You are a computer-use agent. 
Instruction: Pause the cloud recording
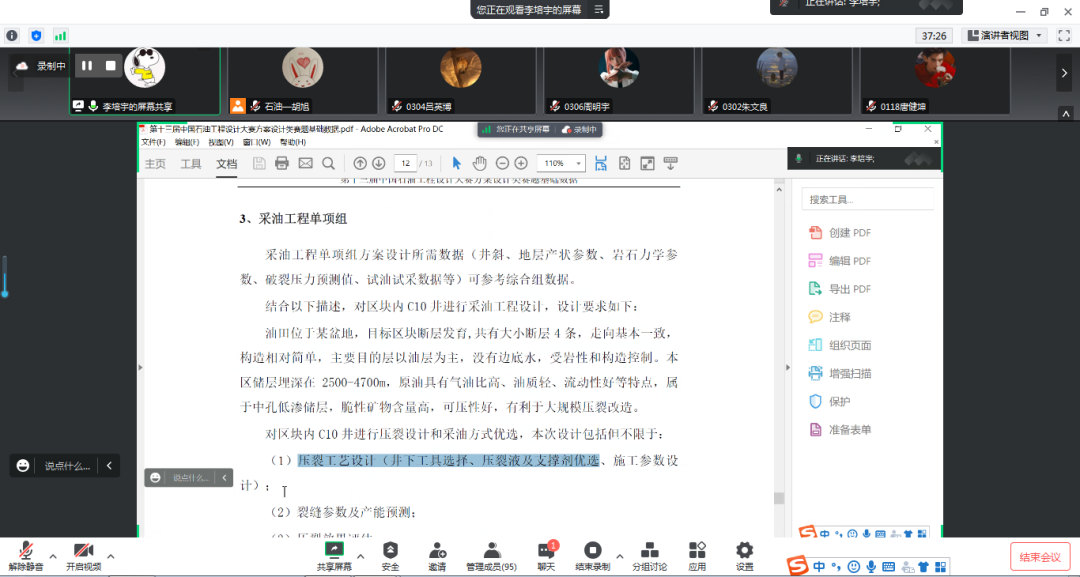pyautogui.click(x=87, y=66)
